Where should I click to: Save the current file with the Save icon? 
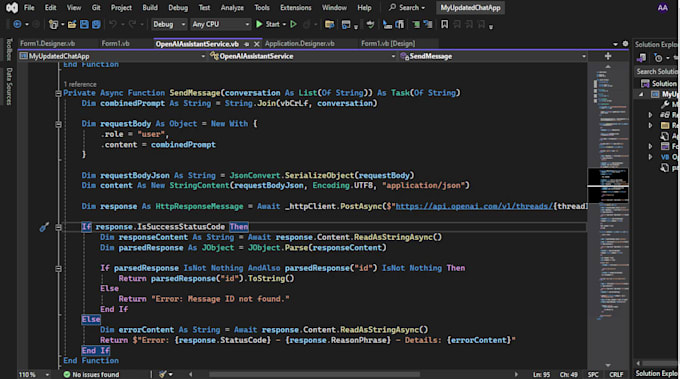coord(84,24)
